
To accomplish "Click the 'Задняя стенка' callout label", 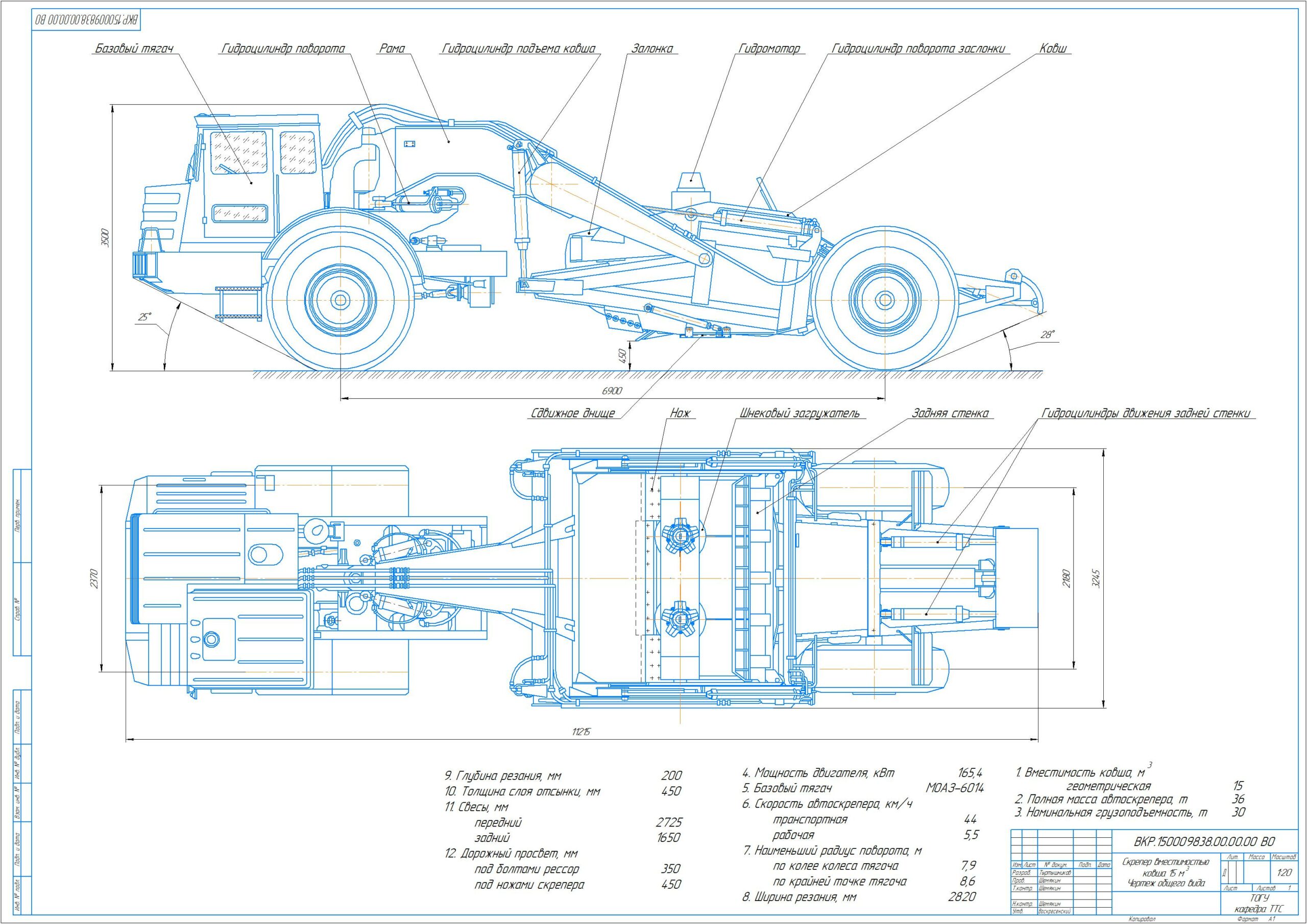I will tap(950, 414).
